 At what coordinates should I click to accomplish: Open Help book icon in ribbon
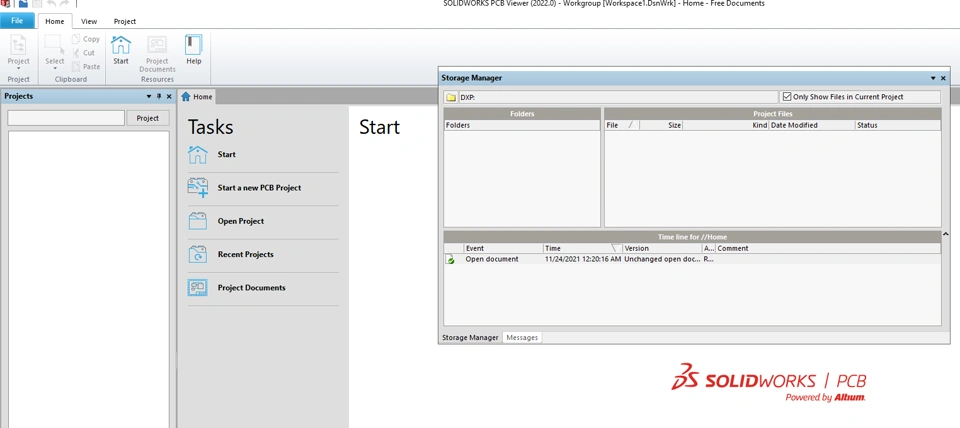click(x=193, y=45)
